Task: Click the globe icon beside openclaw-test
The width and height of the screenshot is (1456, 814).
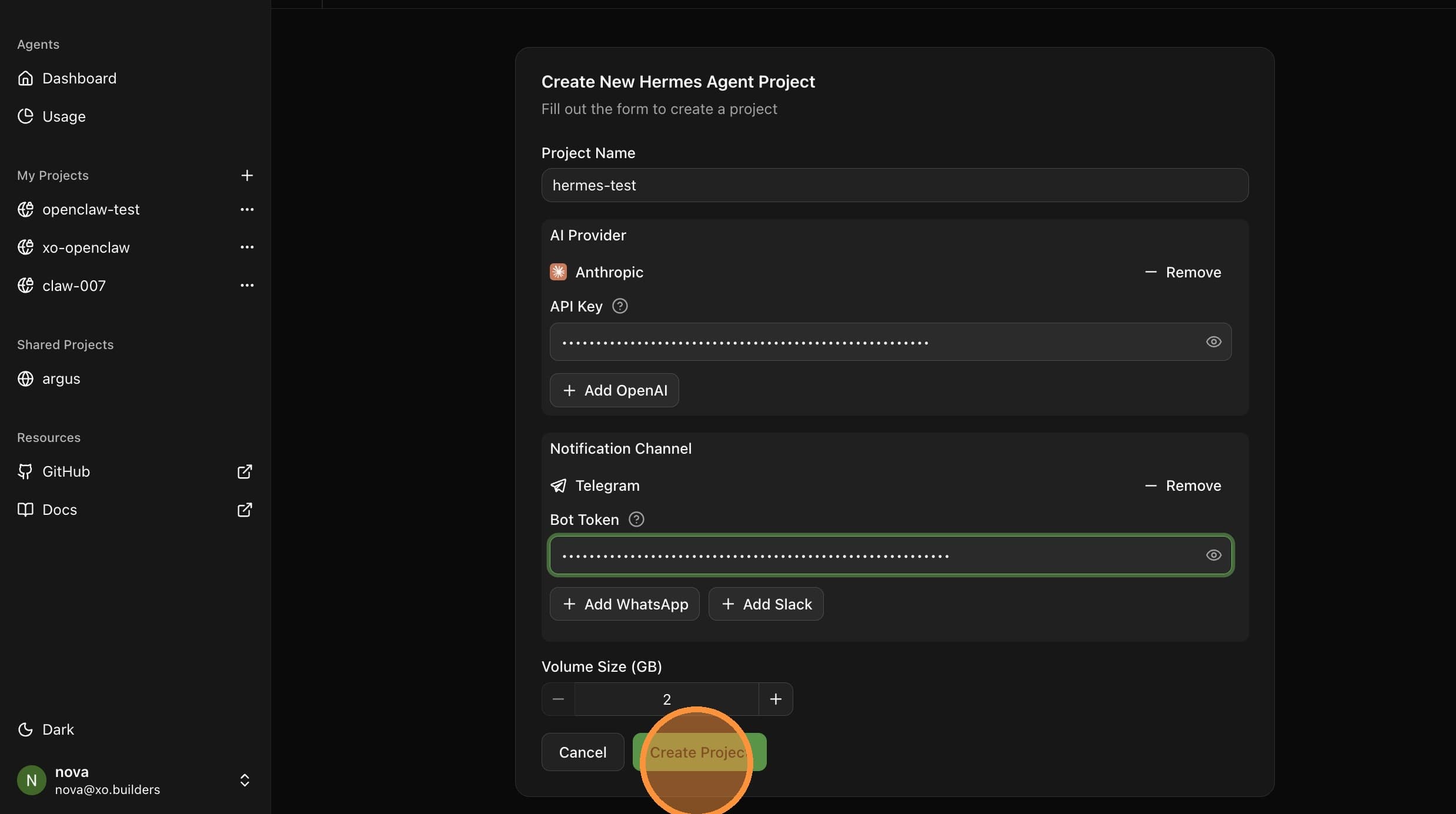Action: 25,209
